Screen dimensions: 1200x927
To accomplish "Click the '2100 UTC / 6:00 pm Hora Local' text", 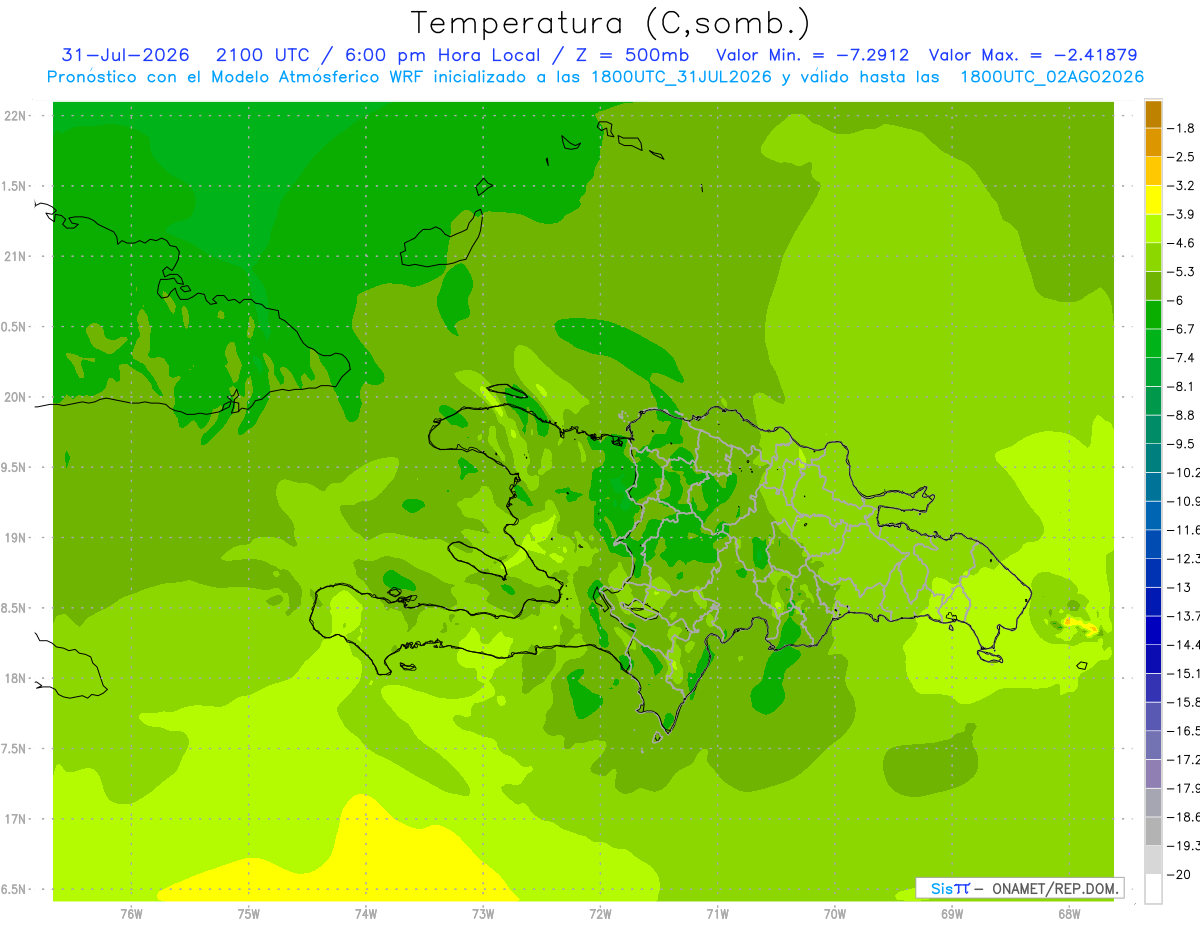I will pyautogui.click(x=379, y=55).
